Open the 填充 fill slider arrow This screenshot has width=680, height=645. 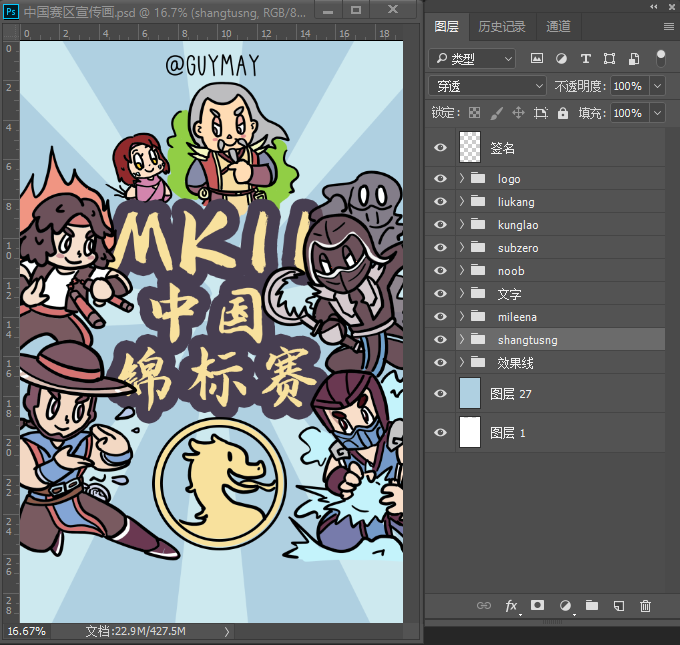pyautogui.click(x=657, y=113)
